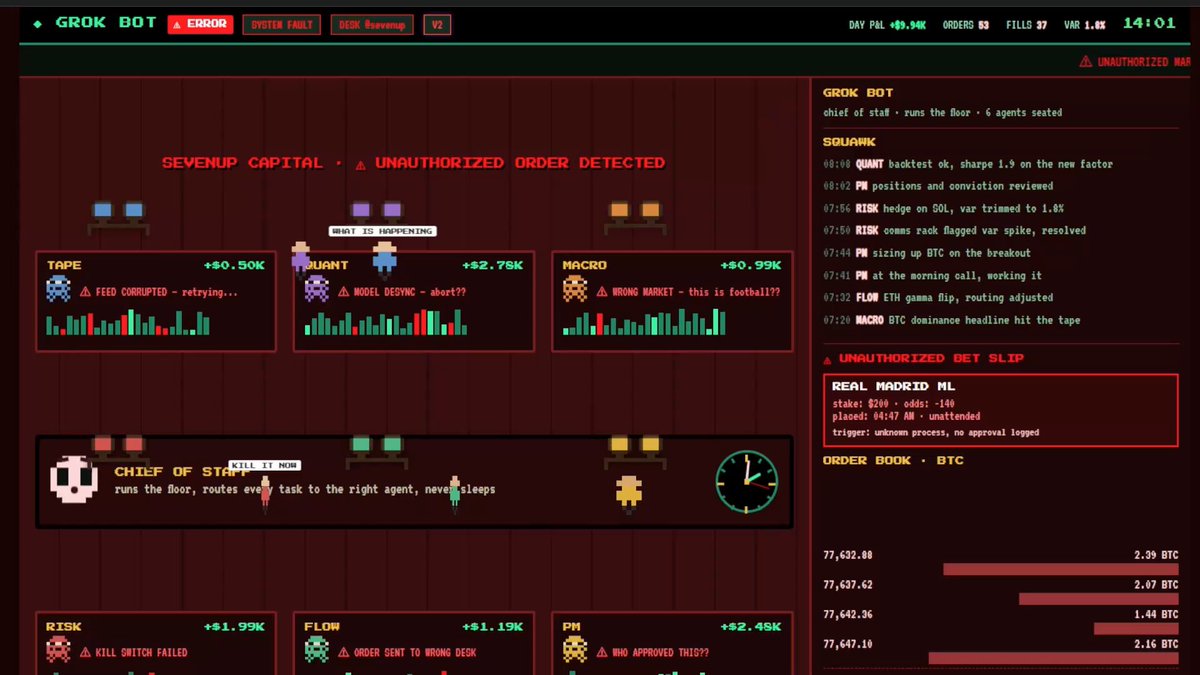The image size is (1200, 675).
Task: Click the green diamond logo beside GROK BOT
Action: click(x=37, y=23)
